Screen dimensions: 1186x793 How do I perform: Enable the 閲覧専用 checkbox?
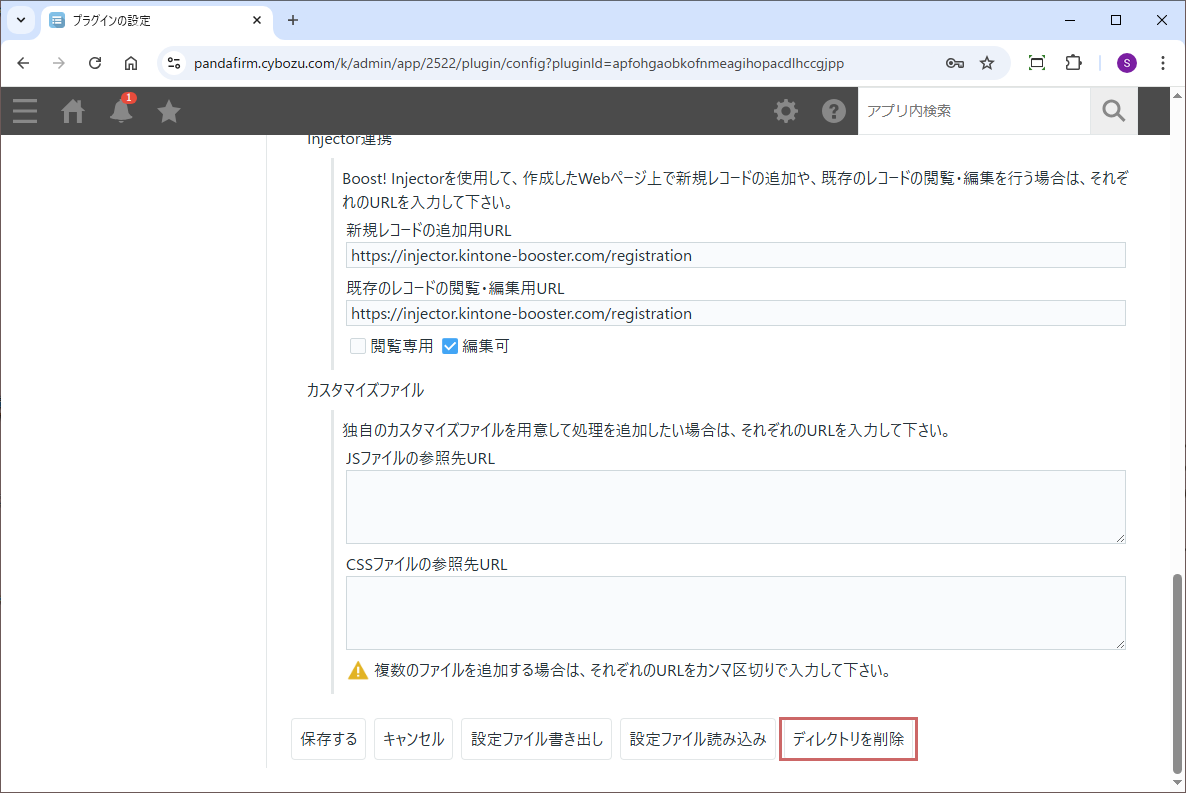coord(358,346)
